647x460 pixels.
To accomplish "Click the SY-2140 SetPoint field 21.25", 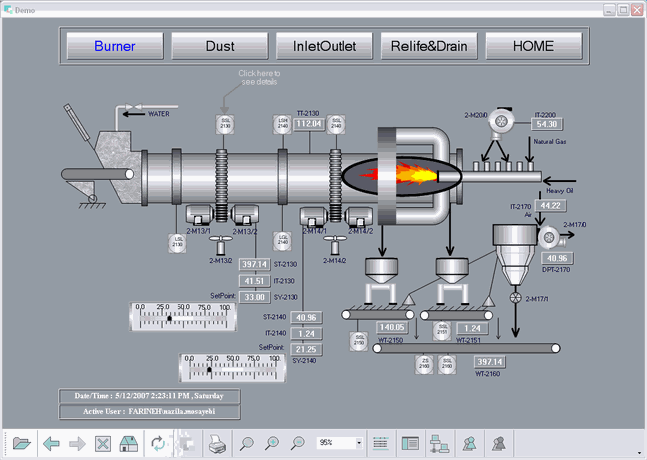I will coord(306,349).
